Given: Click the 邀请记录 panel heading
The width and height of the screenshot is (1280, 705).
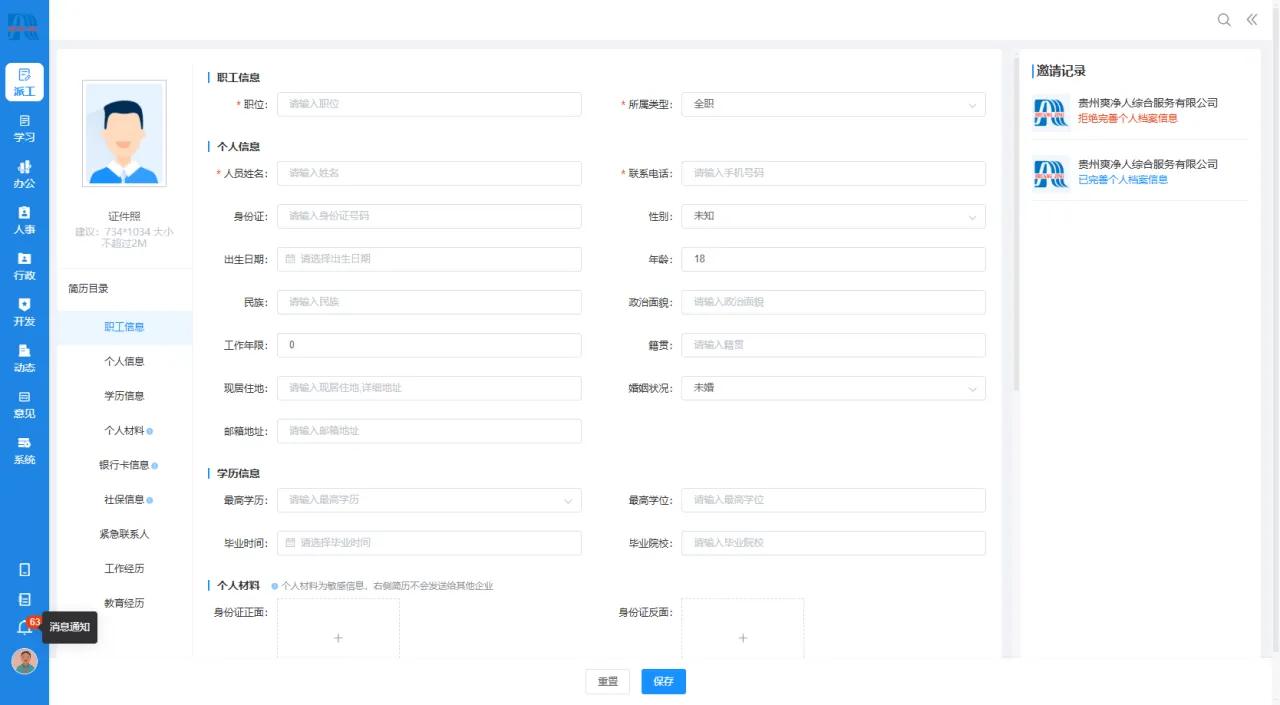Looking at the screenshot, I should tap(1061, 71).
